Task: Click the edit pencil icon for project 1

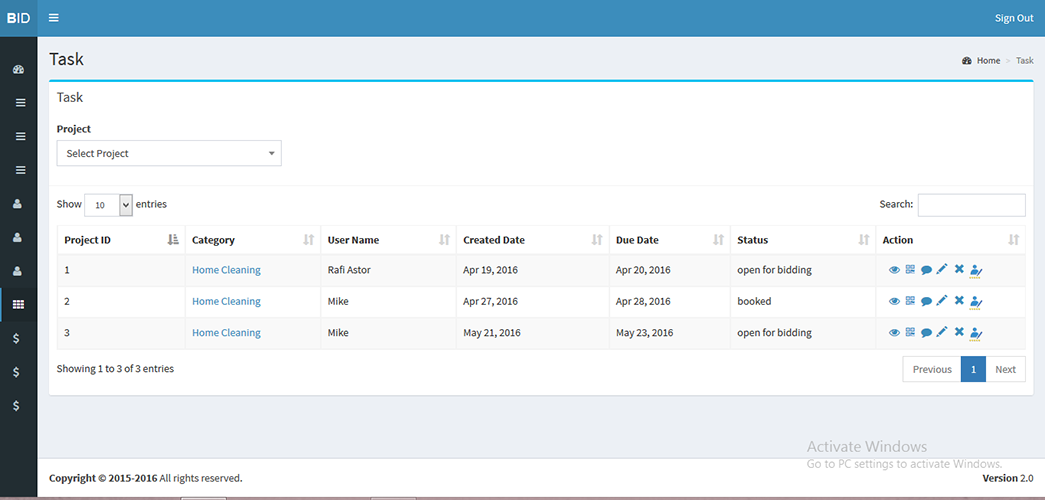Action: (x=942, y=269)
